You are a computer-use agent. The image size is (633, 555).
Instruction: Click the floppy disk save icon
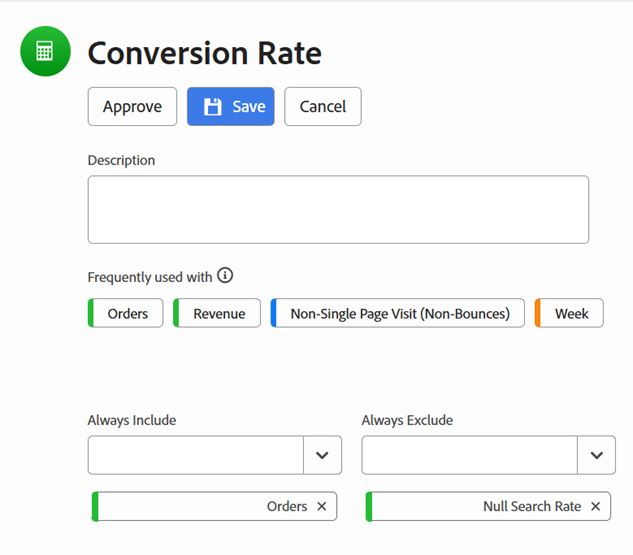click(x=212, y=107)
